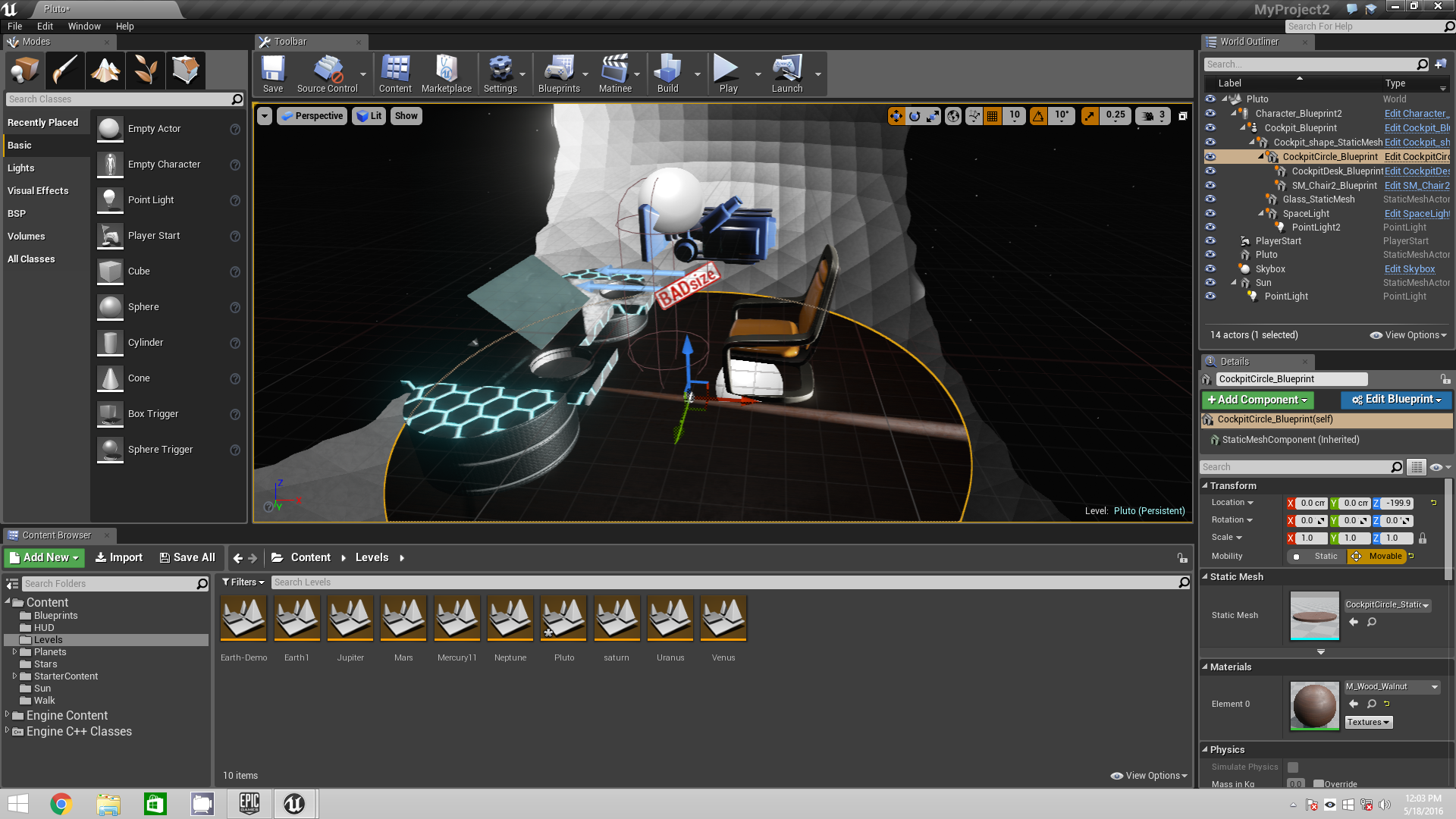
Task: Select the Visual Effects category tab
Action: (38, 191)
